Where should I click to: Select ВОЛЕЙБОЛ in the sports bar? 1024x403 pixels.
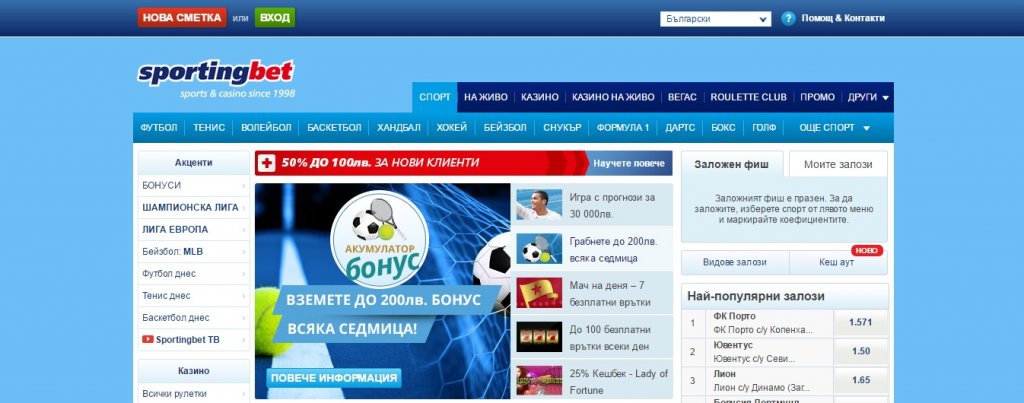pos(266,128)
